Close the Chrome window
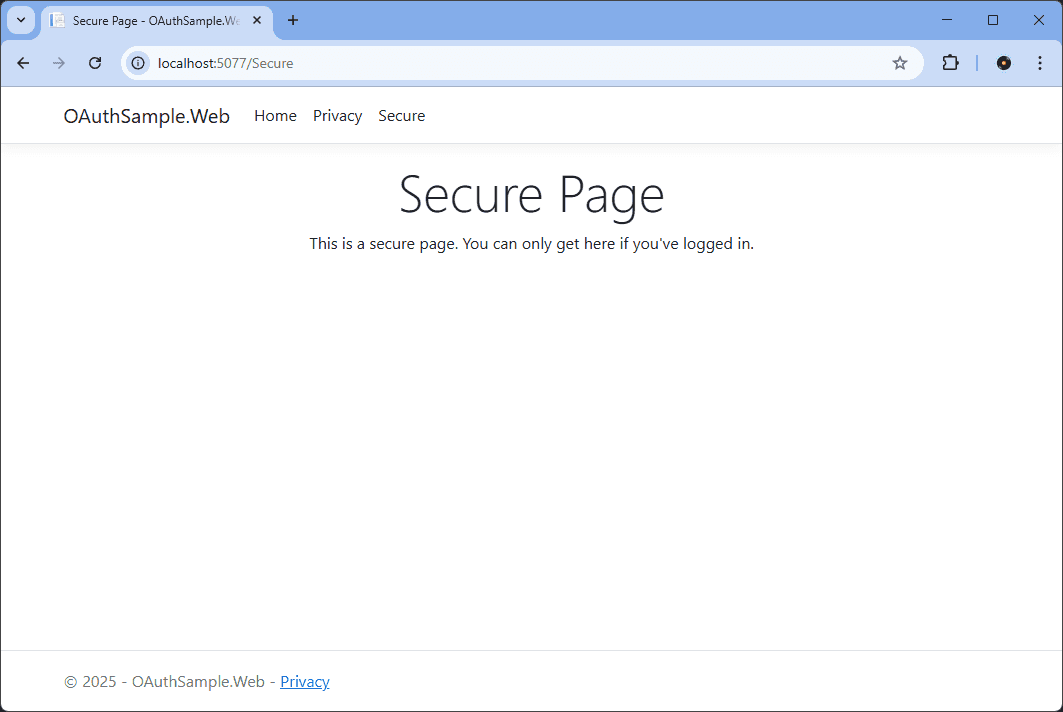This screenshot has height=712, width=1063. 1039,20
